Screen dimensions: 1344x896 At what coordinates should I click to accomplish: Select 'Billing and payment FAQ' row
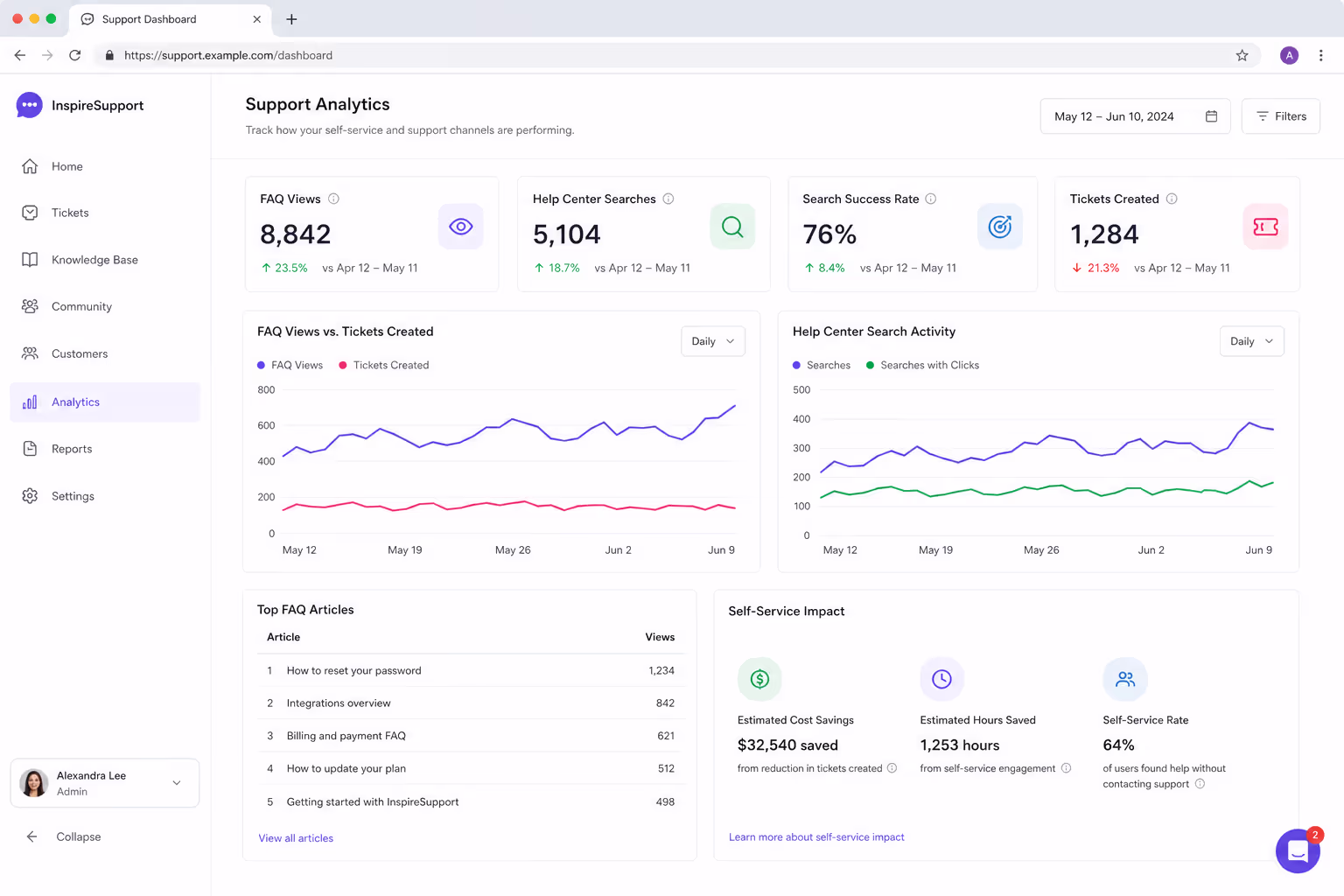tap(471, 736)
